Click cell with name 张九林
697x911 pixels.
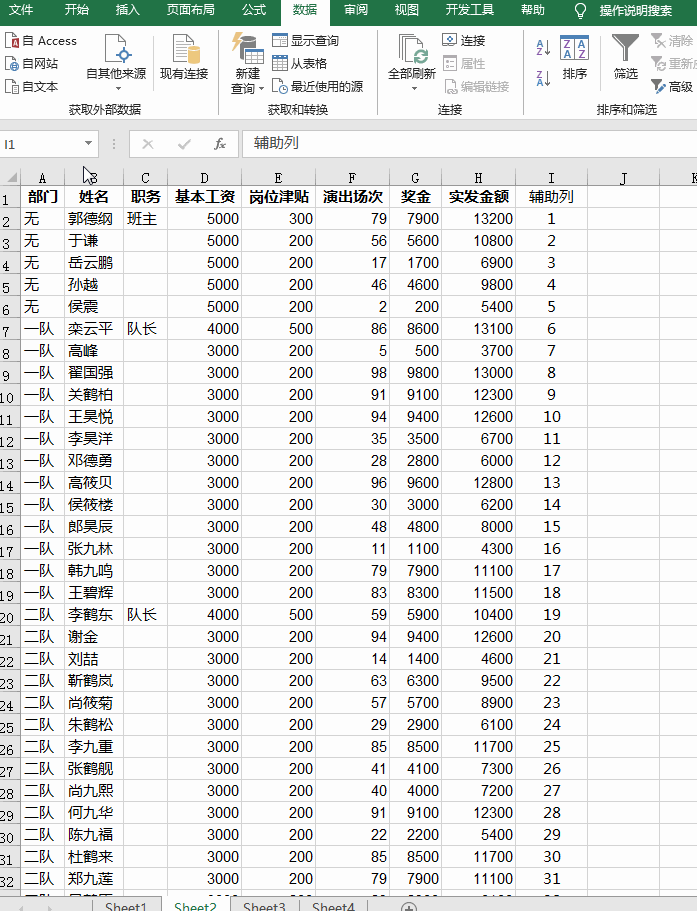tap(94, 549)
